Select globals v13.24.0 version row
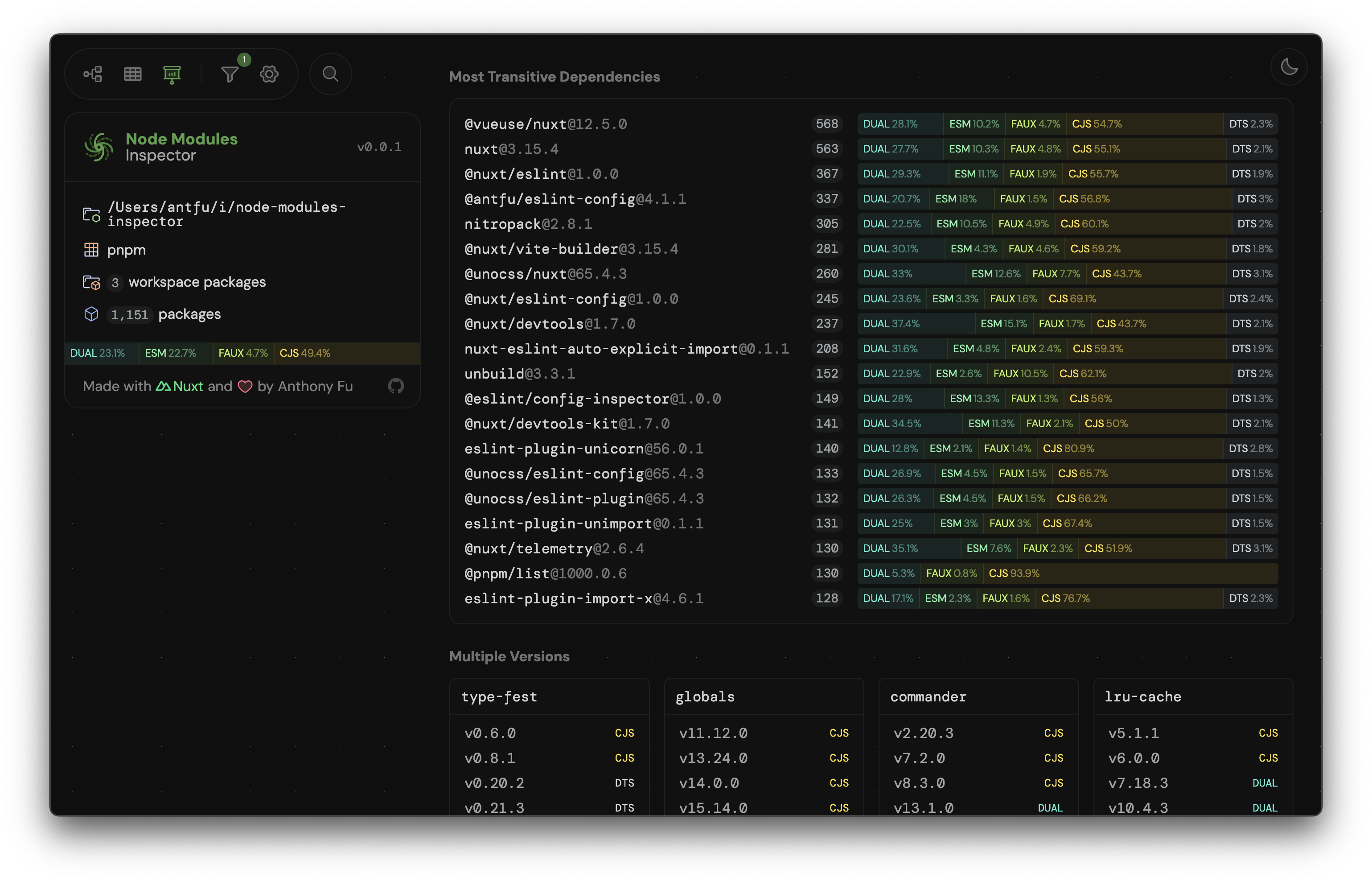 764,758
